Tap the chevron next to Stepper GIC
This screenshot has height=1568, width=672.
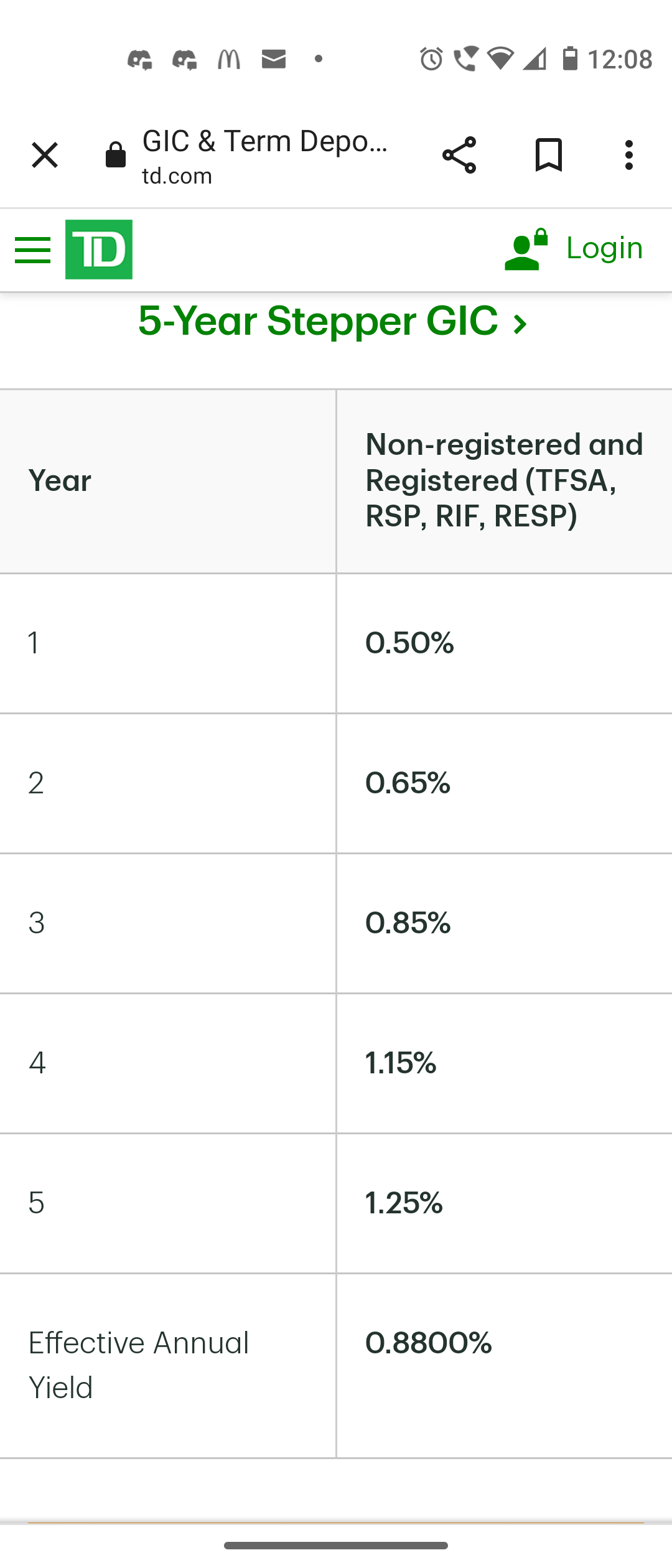pyautogui.click(x=520, y=324)
